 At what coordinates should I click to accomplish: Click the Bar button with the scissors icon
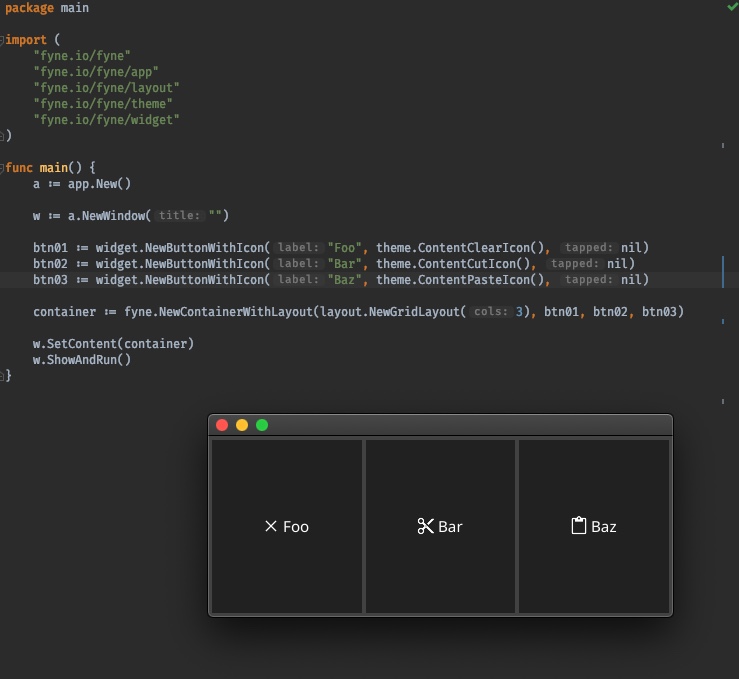tap(440, 526)
